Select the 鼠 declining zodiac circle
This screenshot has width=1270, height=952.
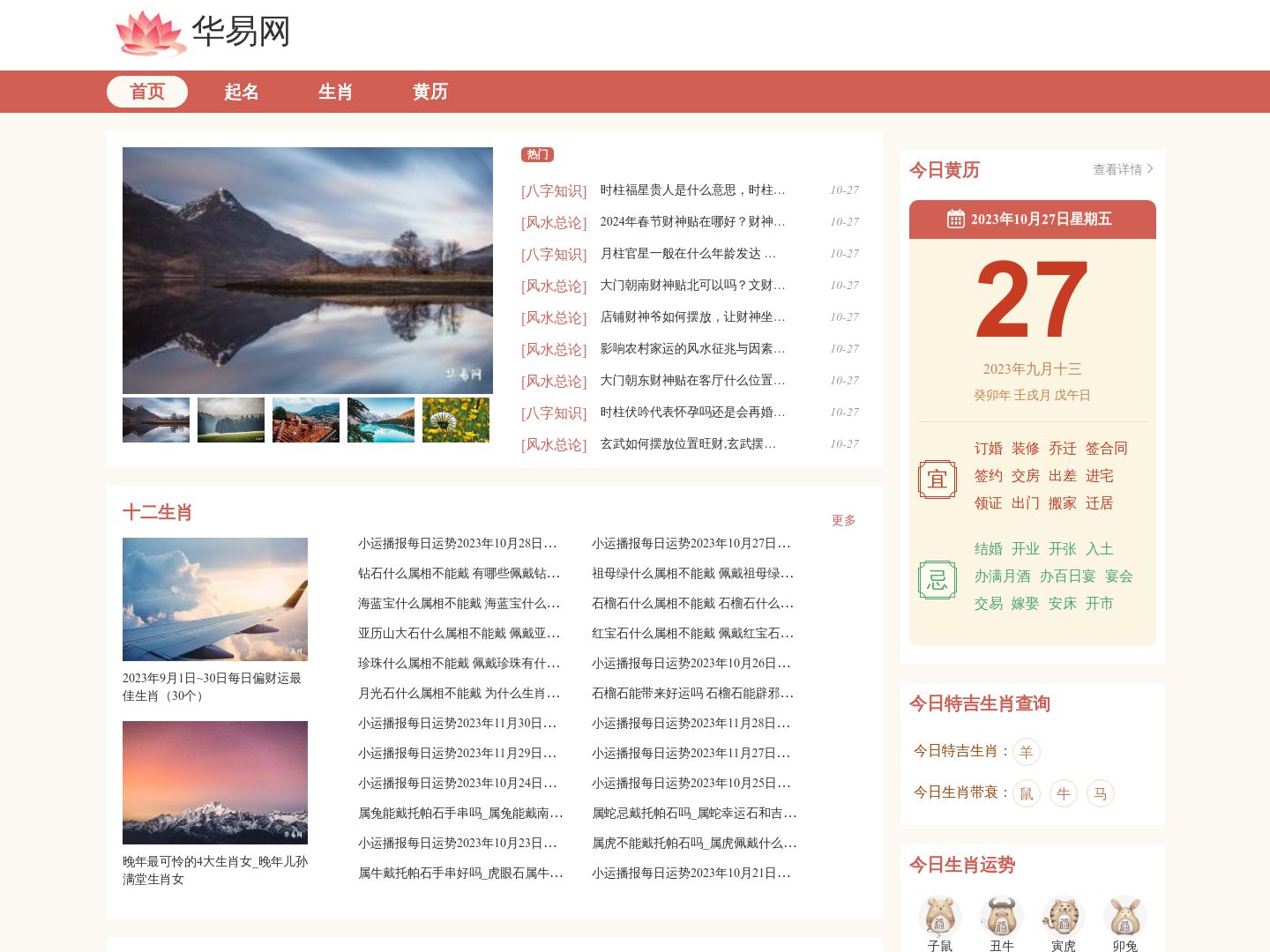[x=1027, y=793]
